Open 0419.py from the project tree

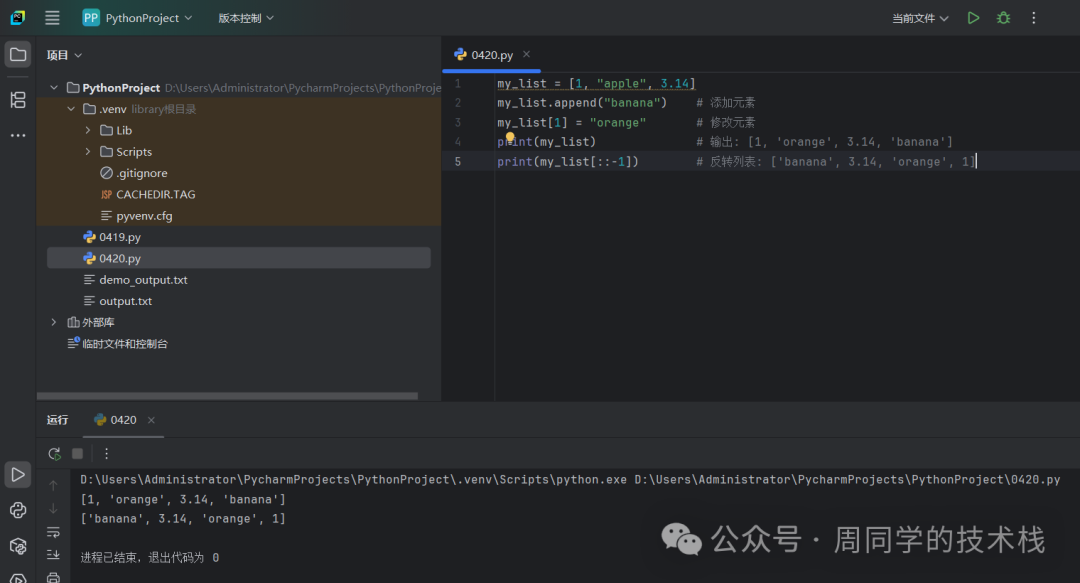(119, 237)
